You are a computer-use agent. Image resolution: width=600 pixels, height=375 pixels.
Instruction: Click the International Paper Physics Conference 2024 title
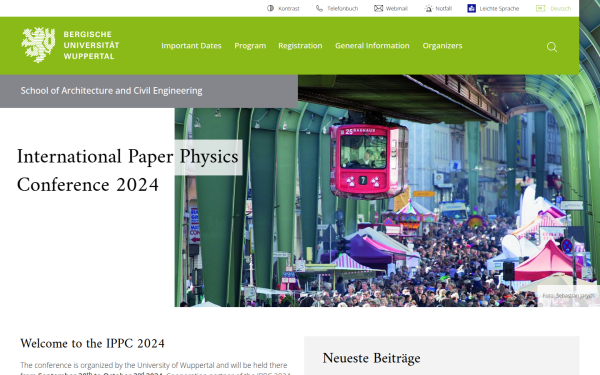tap(127, 171)
